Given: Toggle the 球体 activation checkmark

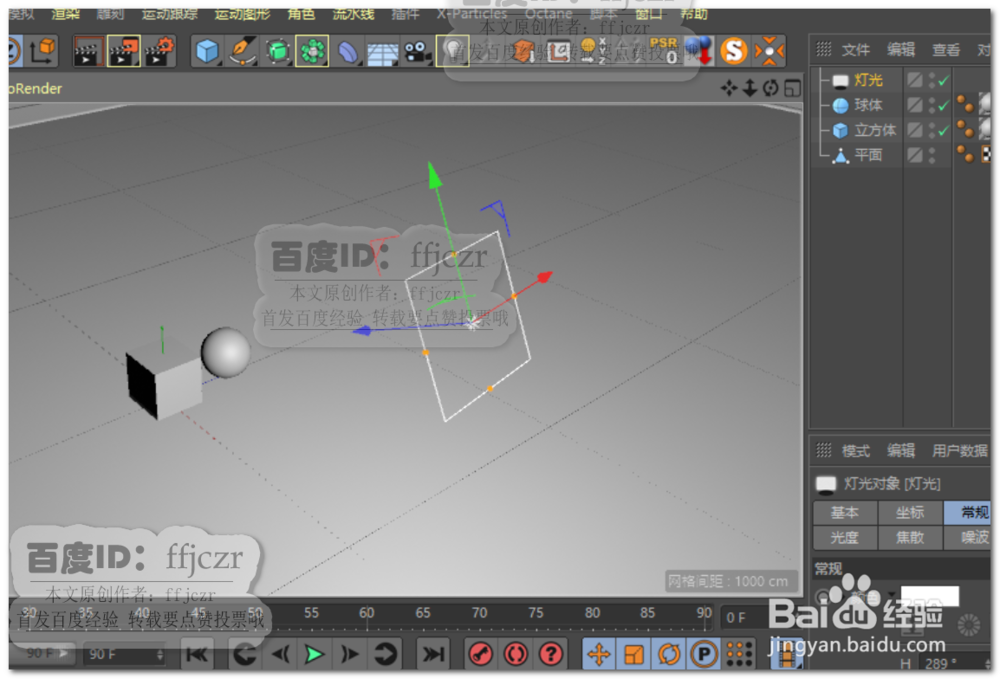Looking at the screenshot, I should click(943, 104).
